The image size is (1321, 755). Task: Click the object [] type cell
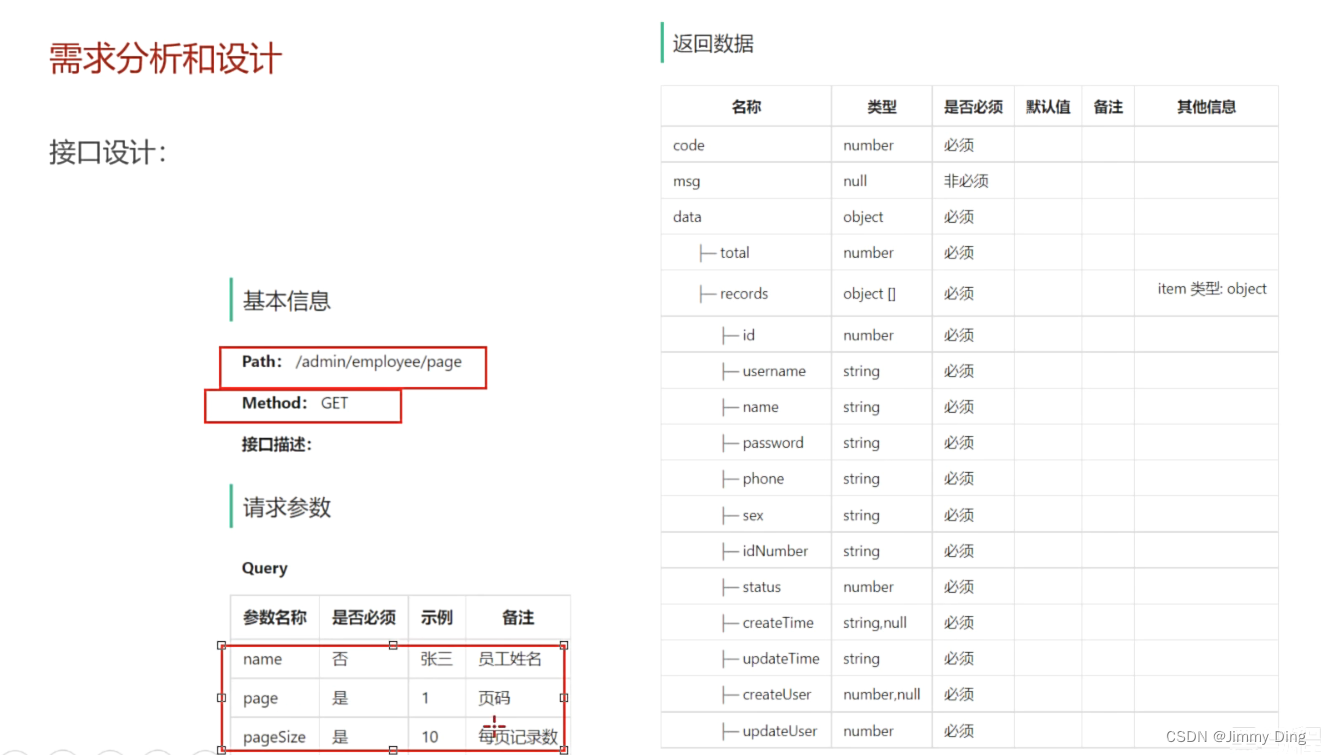click(869, 294)
